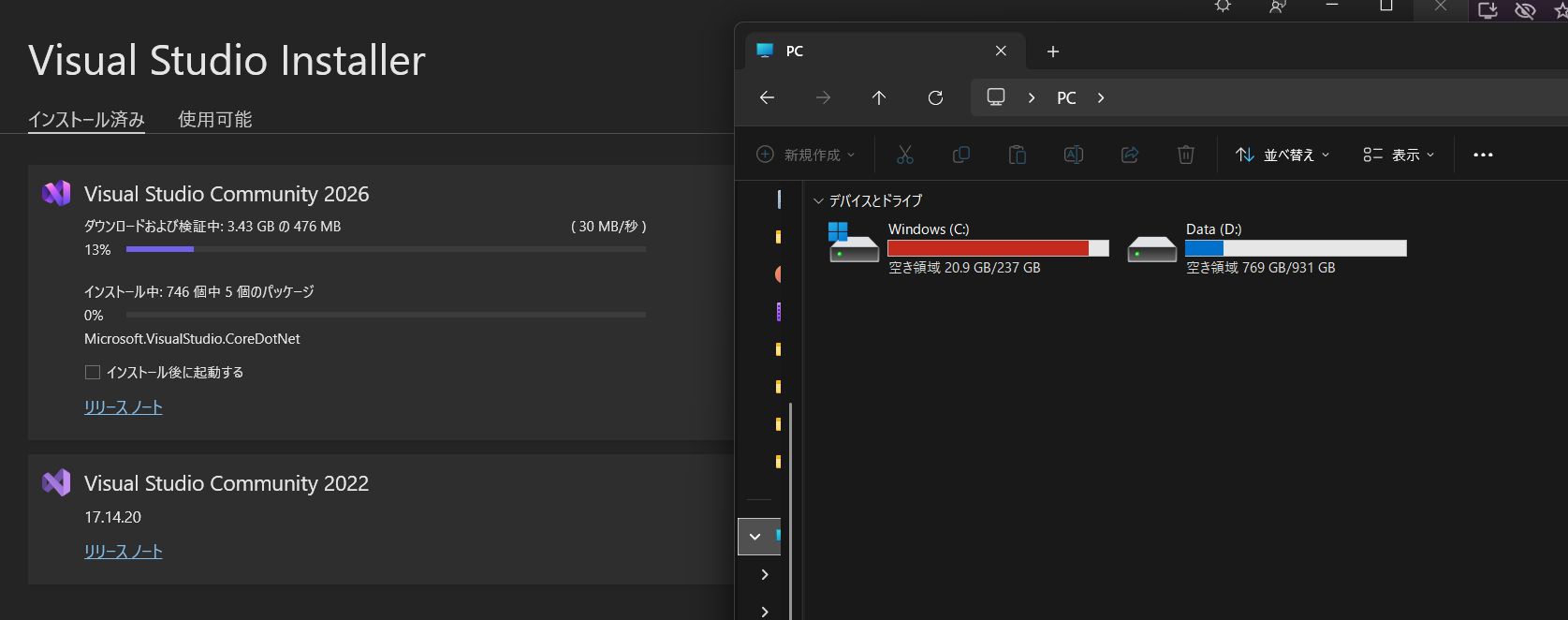Expand the navigation item below the highlighted chevron

click(x=765, y=574)
